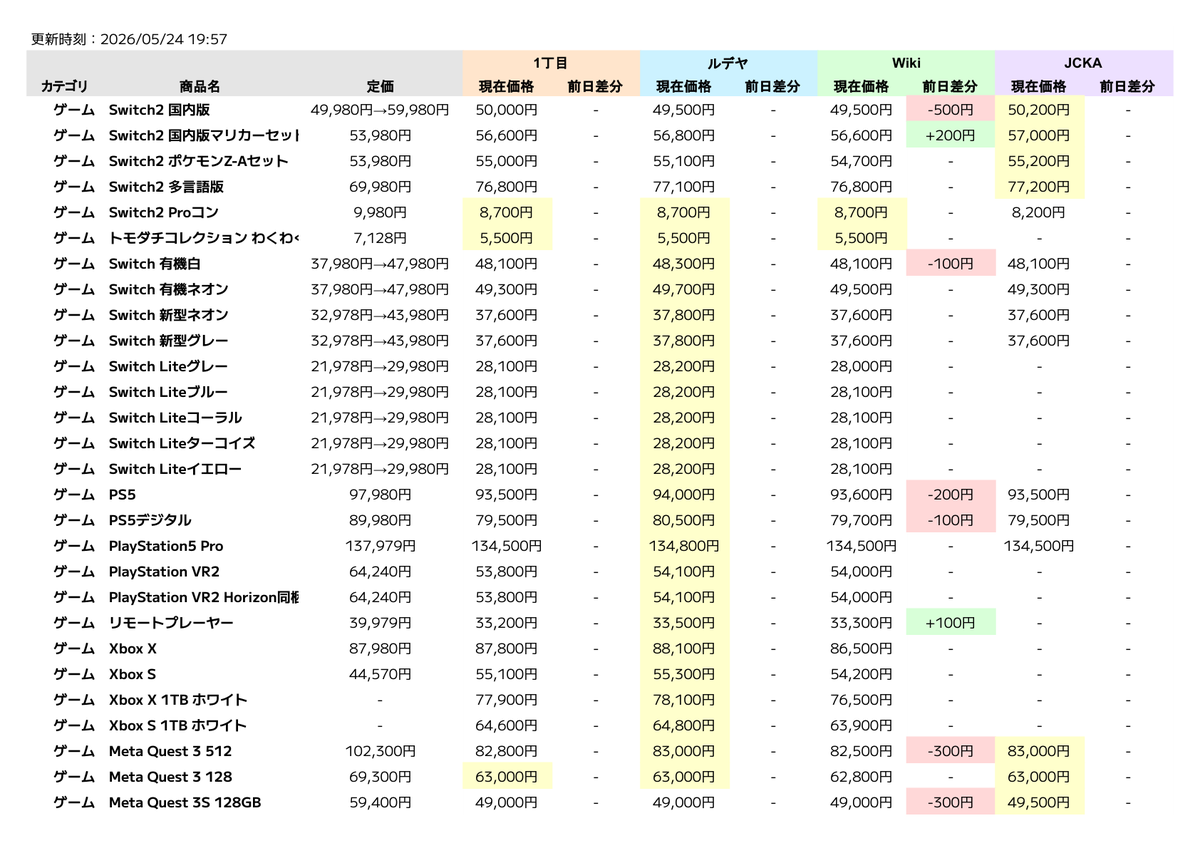Select product PlayStation VR2 Horizon同梱
This screenshot has height=848, width=1200.
tap(204, 598)
